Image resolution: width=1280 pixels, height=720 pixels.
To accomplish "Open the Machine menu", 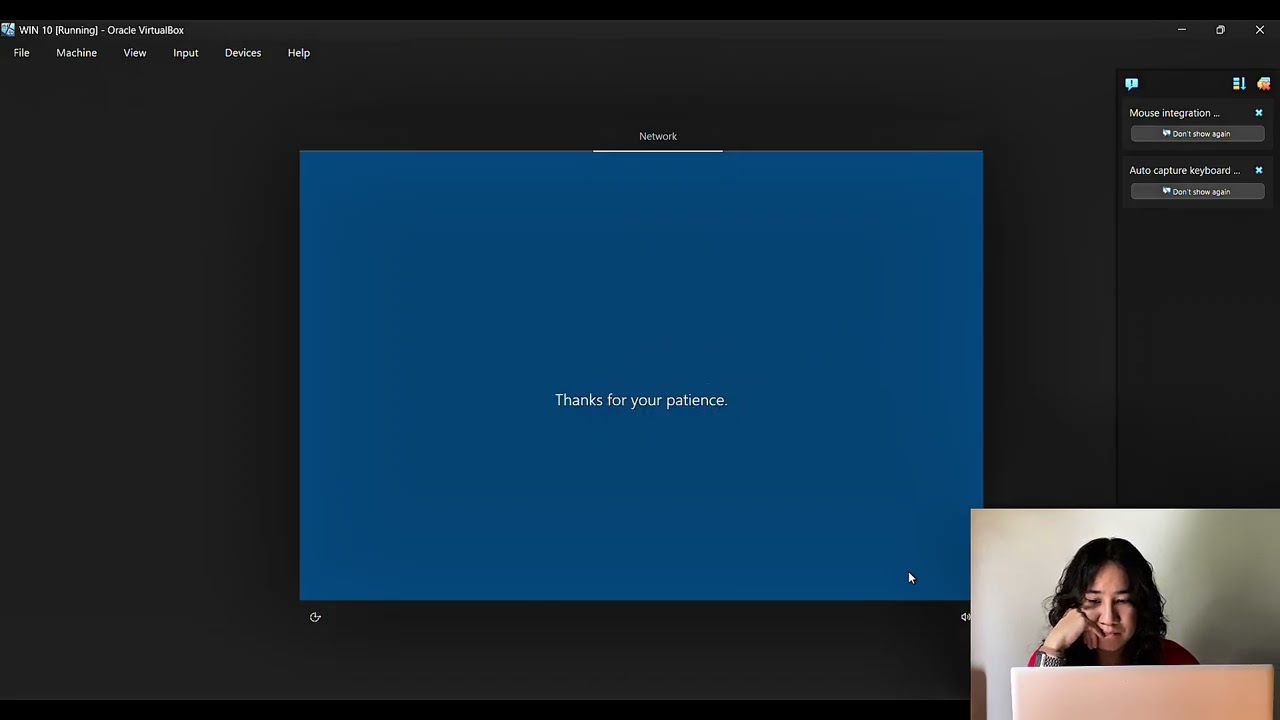I will tap(76, 53).
